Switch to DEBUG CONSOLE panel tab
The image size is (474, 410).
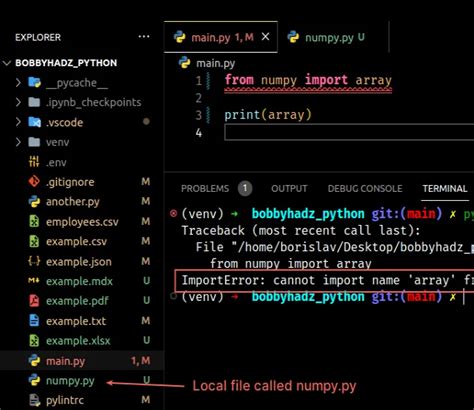pyautogui.click(x=365, y=189)
